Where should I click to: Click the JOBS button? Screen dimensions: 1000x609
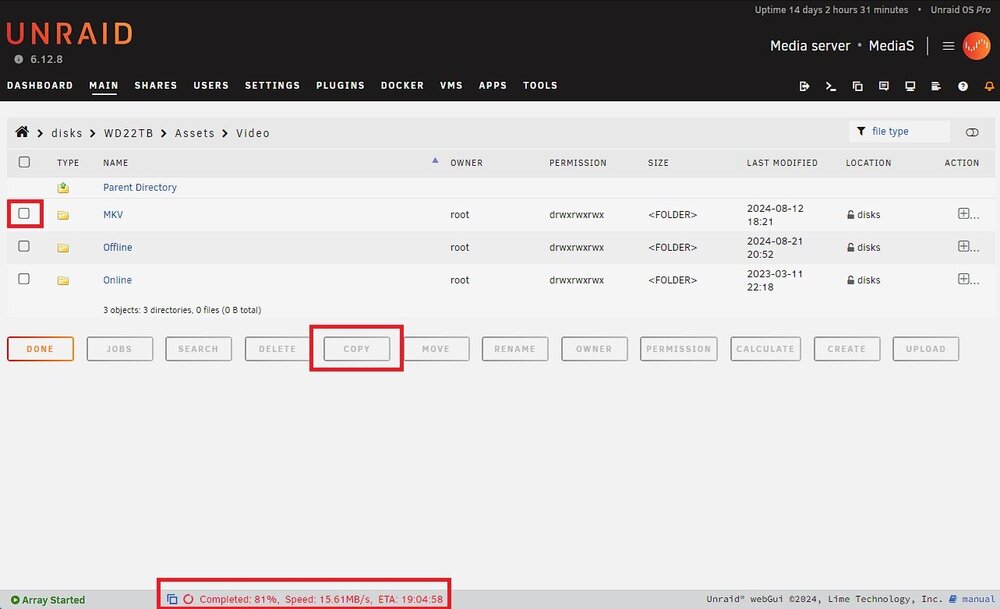[120, 349]
